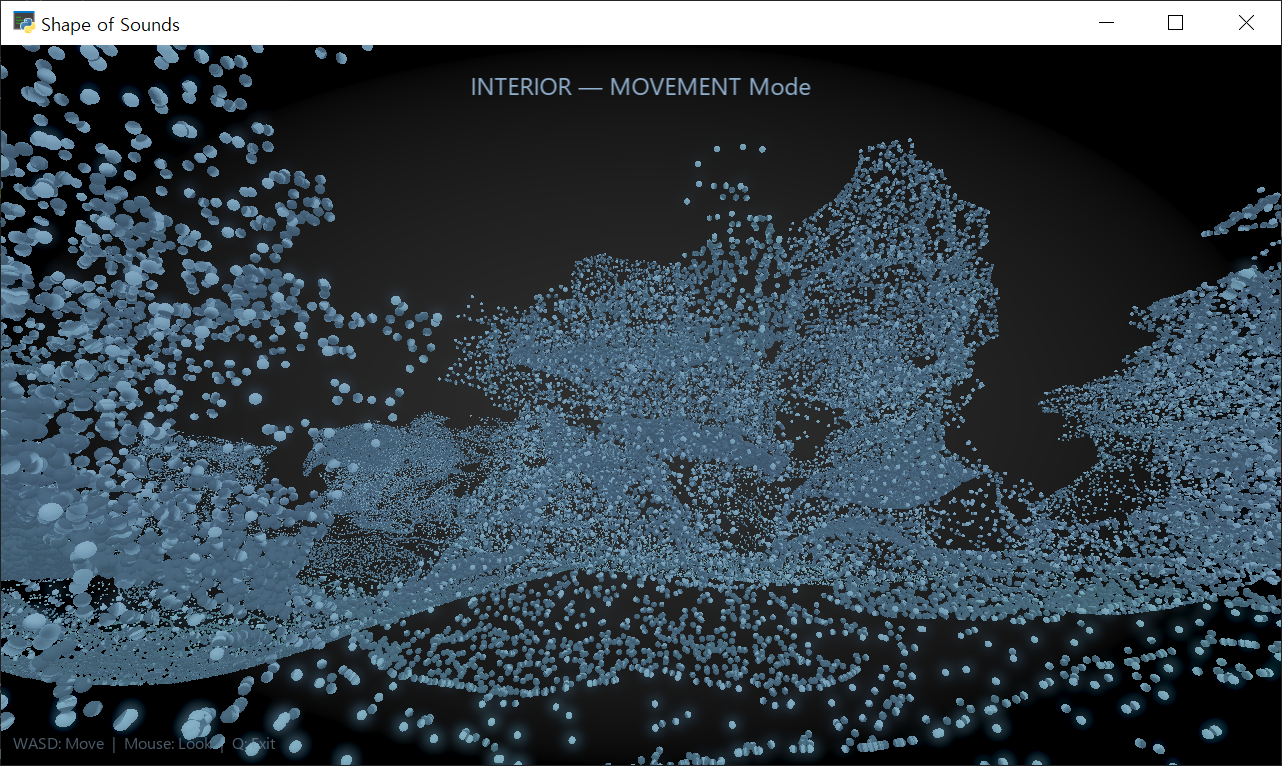Click the 'WASD: Move' hint text
The image size is (1282, 766).
[x=58, y=744]
